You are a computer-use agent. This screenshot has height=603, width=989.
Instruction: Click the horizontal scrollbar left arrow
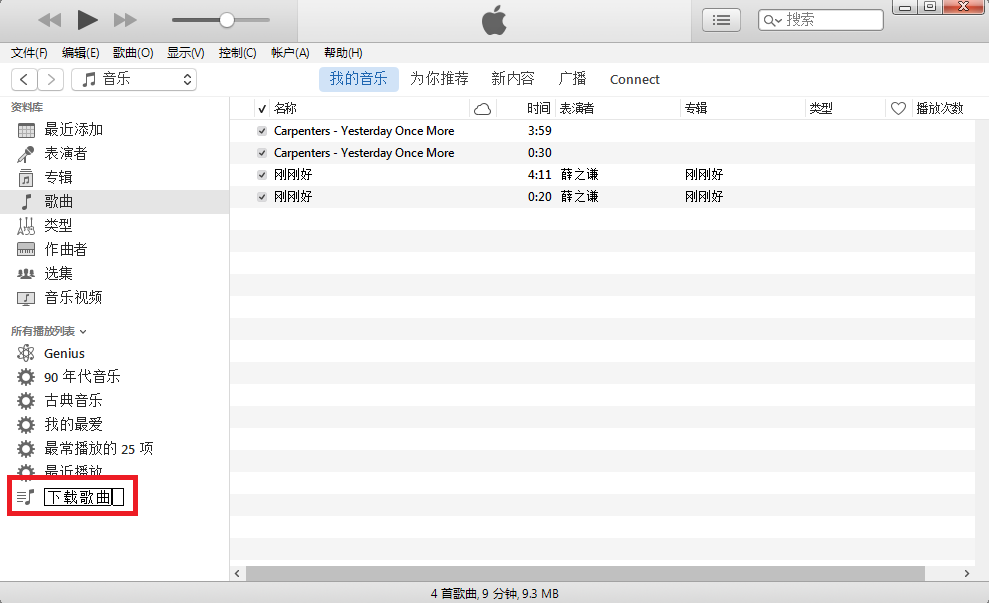pos(237,573)
